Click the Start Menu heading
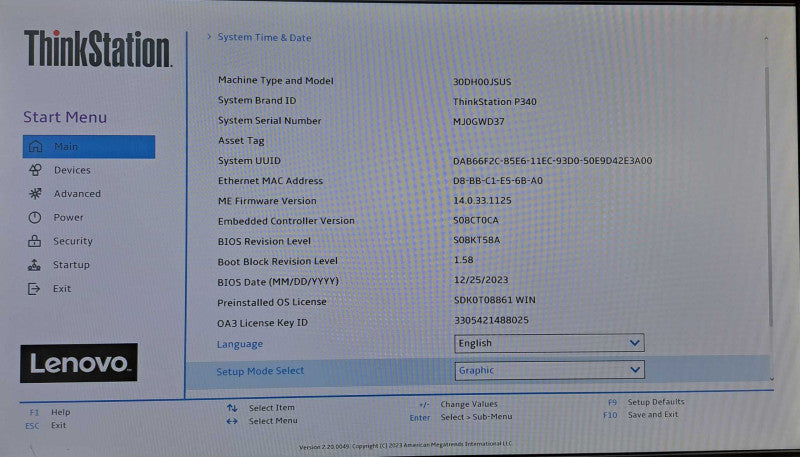Screen dimensions: 800x457 point(65,117)
